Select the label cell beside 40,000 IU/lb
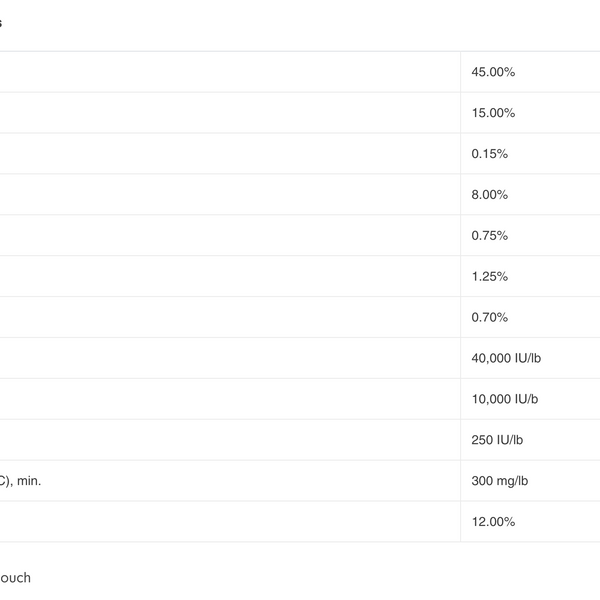 click(230, 358)
